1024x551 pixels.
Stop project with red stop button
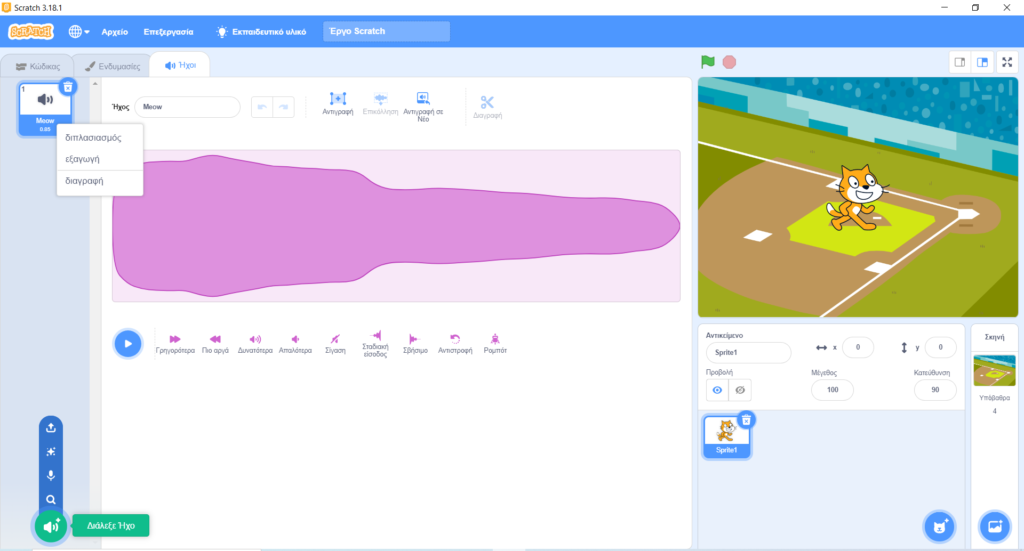click(729, 62)
